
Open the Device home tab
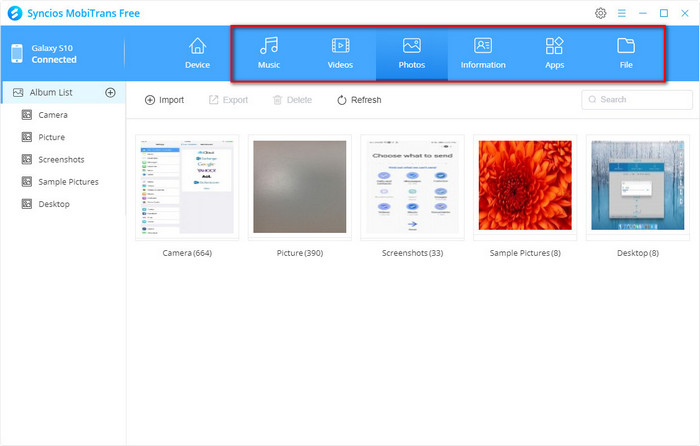pos(197,53)
